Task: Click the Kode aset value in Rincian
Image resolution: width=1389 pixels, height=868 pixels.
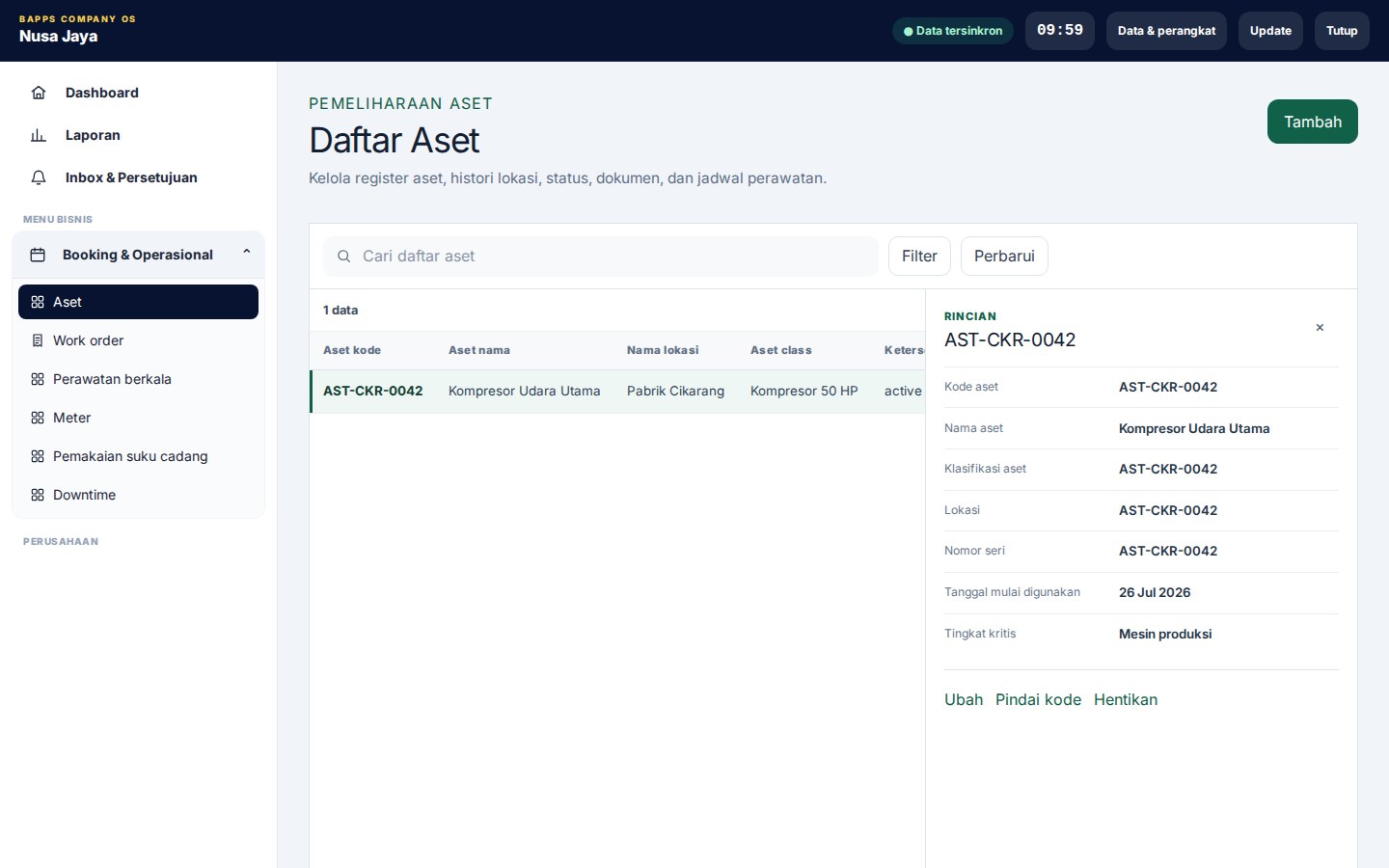Action: tap(1168, 387)
